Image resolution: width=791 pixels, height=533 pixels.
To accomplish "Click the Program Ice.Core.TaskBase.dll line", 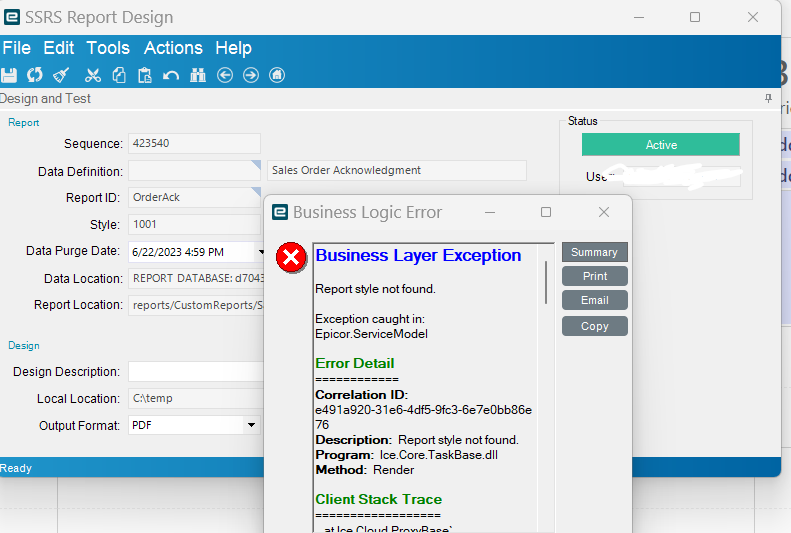I will (407, 455).
